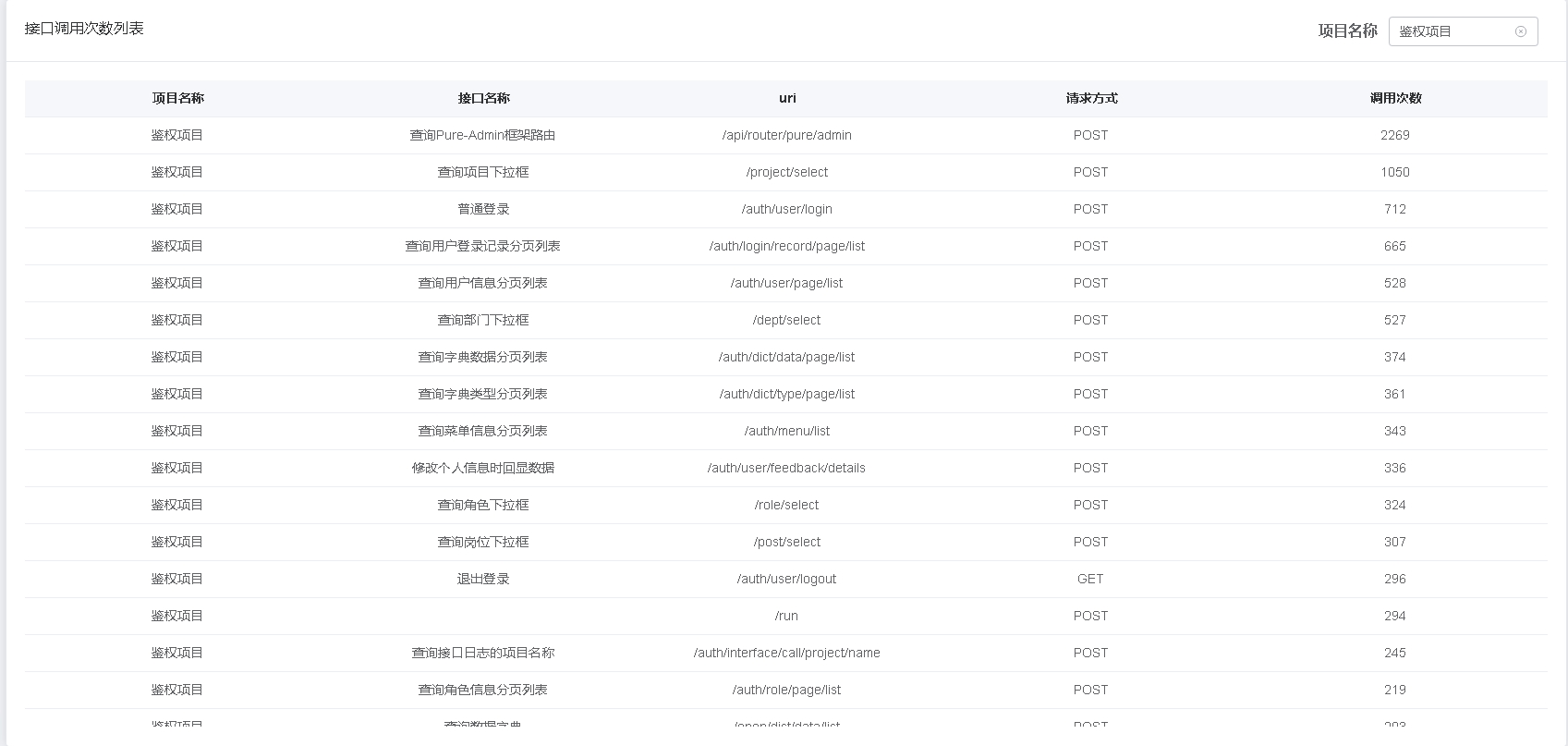Image resolution: width=1568 pixels, height=746 pixels.
Task: Click the /dept/select uri cell
Action: pos(787,320)
